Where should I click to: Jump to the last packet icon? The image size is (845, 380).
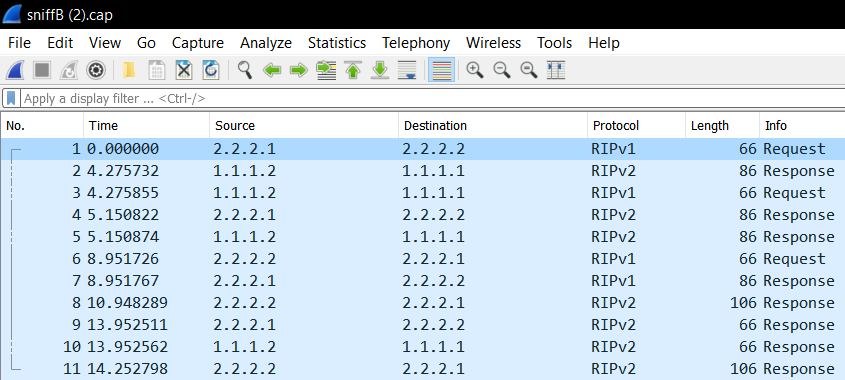pos(380,70)
